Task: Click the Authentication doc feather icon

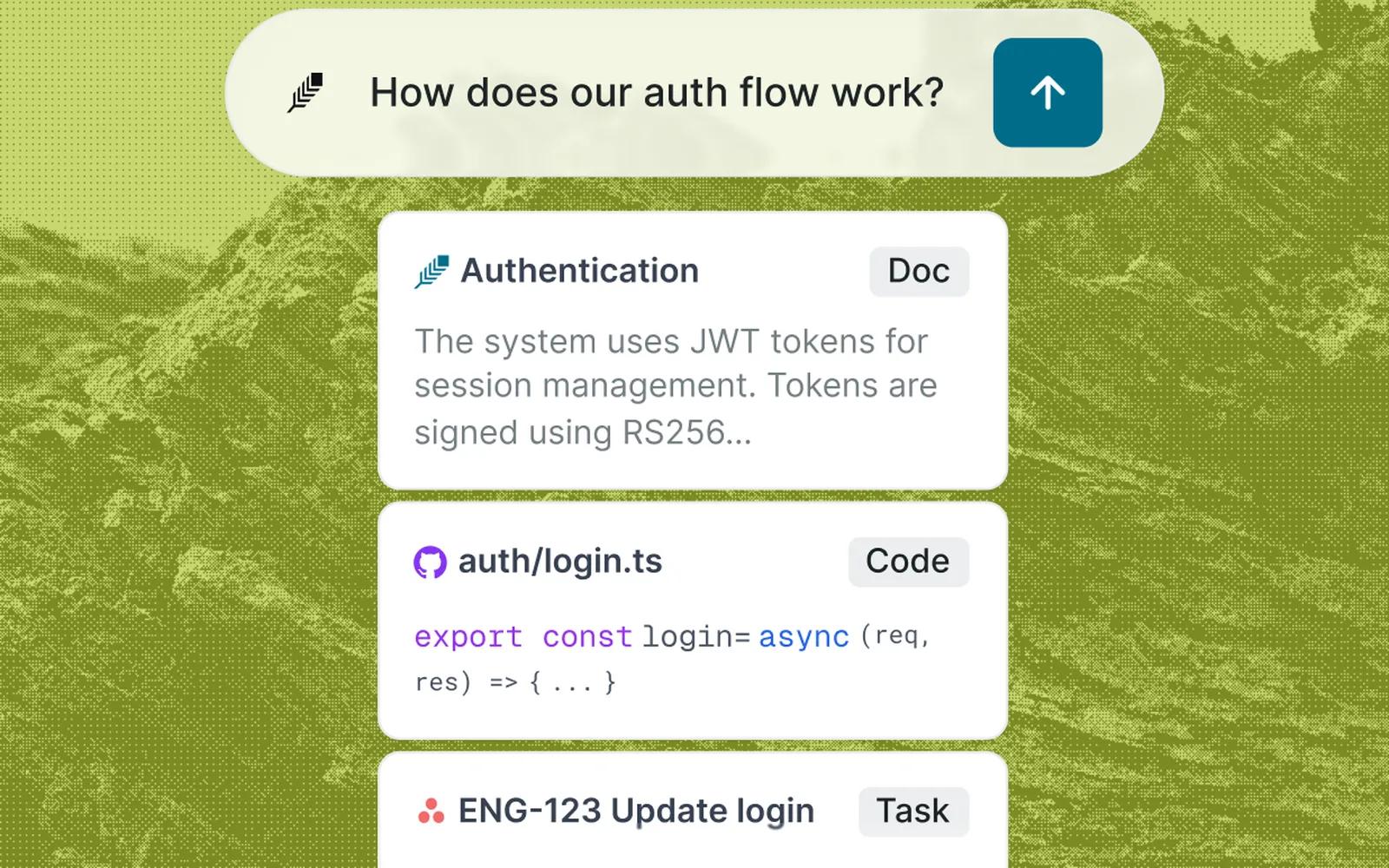Action: (431, 272)
